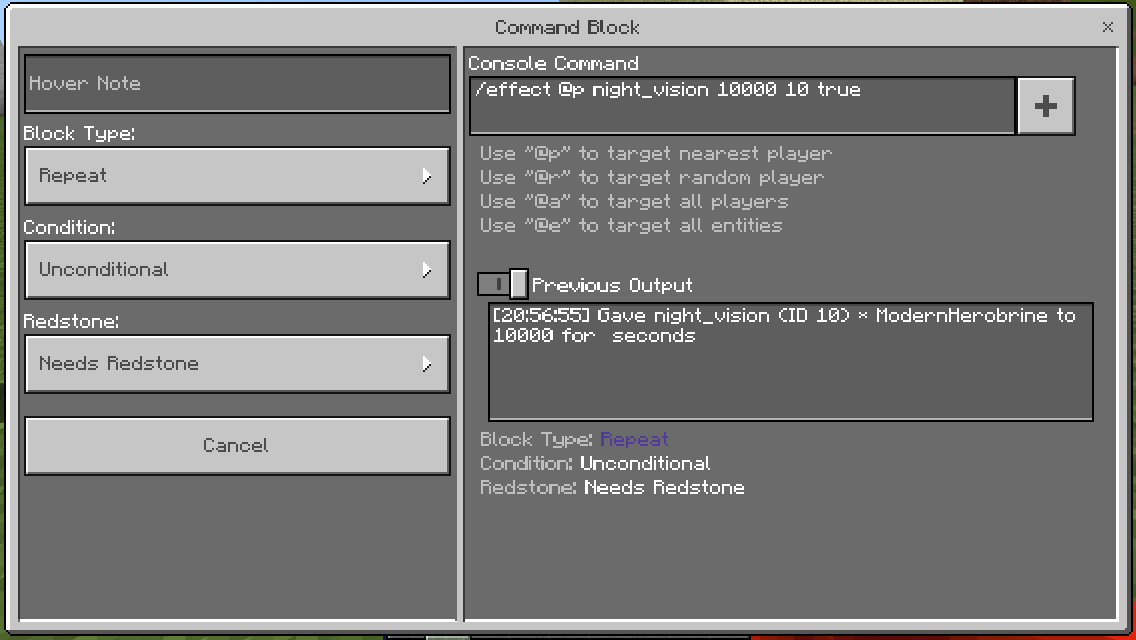Click the previous output log text box

[790, 362]
